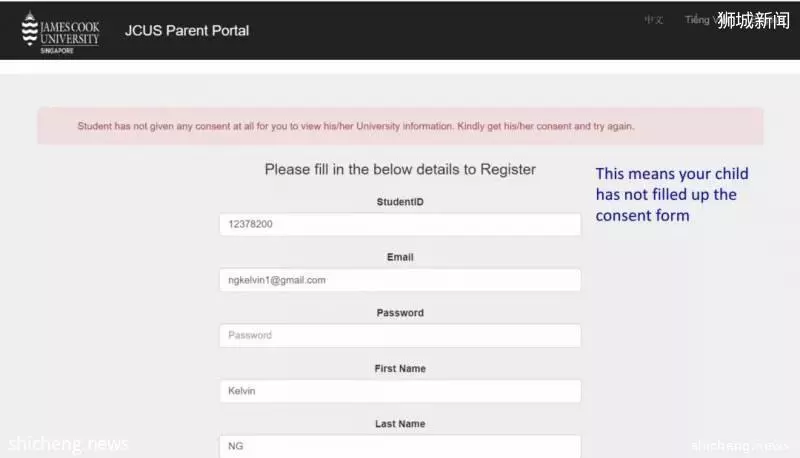Focus the StudentID input field
This screenshot has width=800, height=458.
(x=400, y=224)
